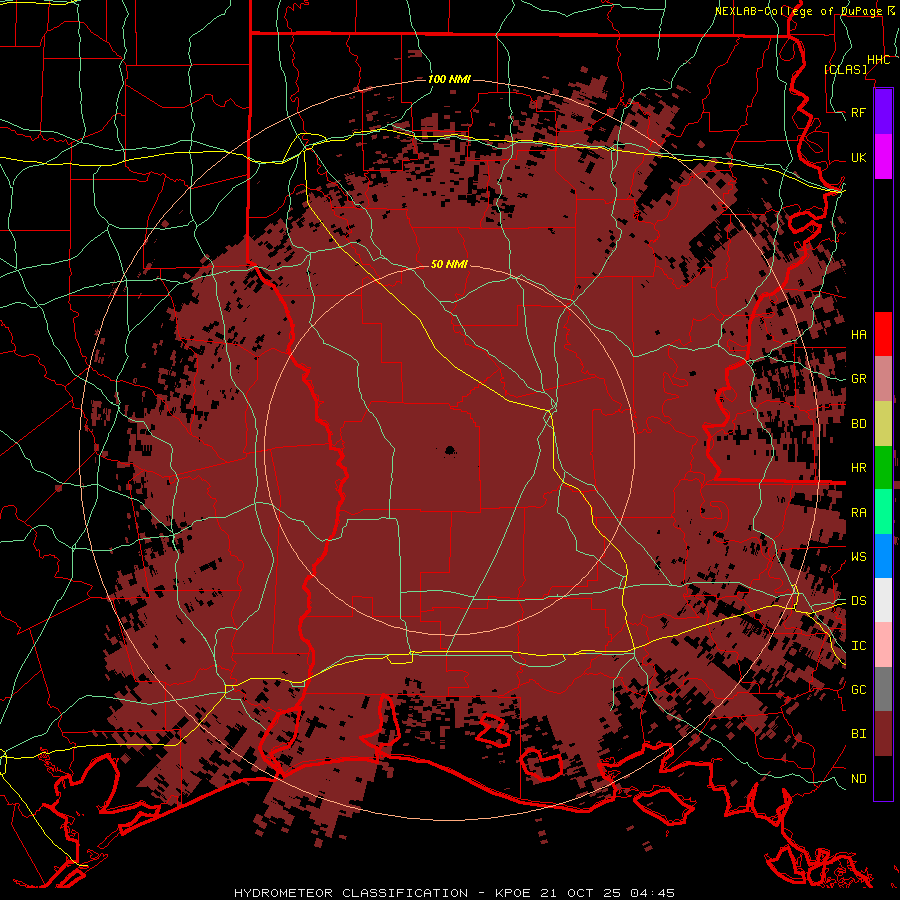Image resolution: width=900 pixels, height=900 pixels.
Task: Click the 100 NMI range ring label
Action: click(449, 79)
